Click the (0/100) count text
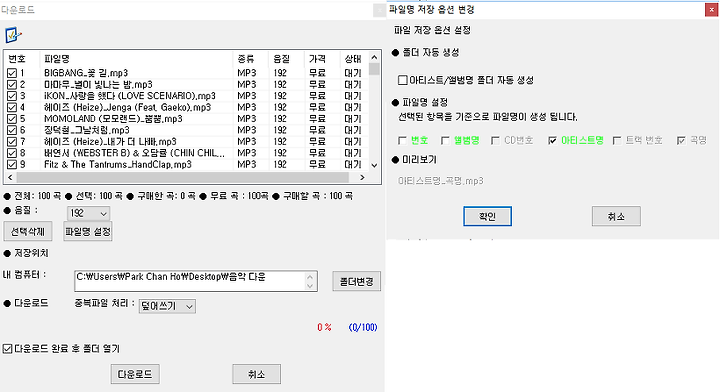Image resolution: width=720 pixels, height=392 pixels. (363, 327)
